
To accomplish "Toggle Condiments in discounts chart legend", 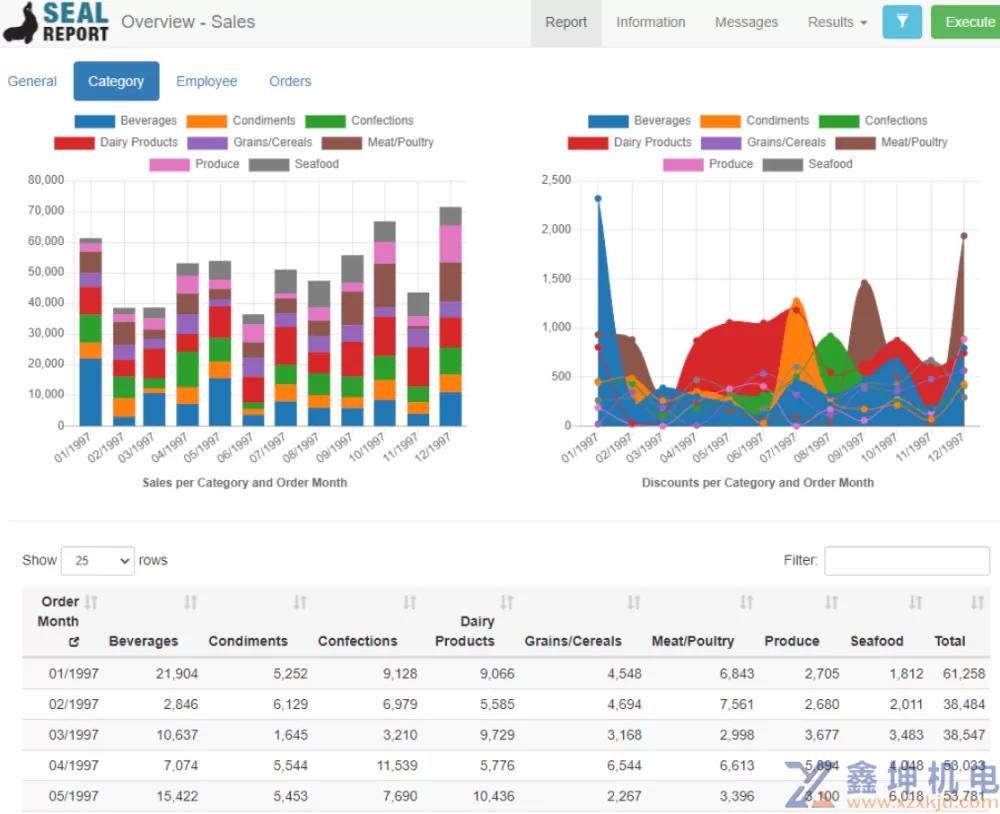I will pos(755,121).
